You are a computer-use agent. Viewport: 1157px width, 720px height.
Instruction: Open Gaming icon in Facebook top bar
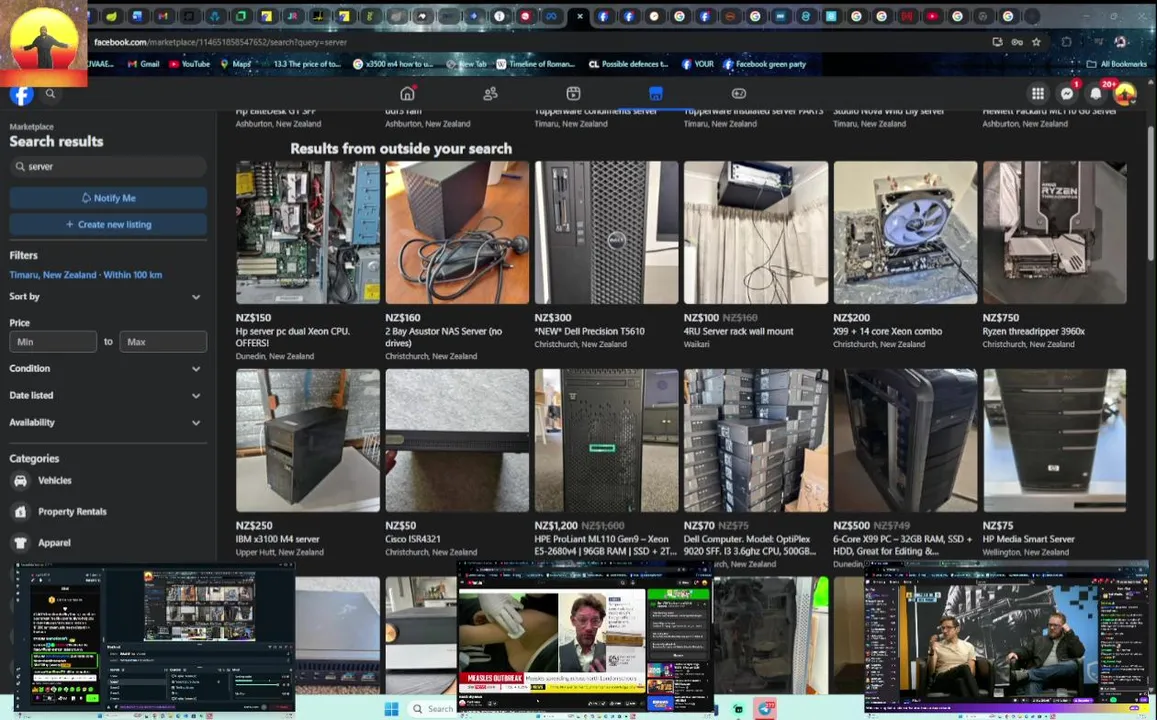click(x=739, y=93)
